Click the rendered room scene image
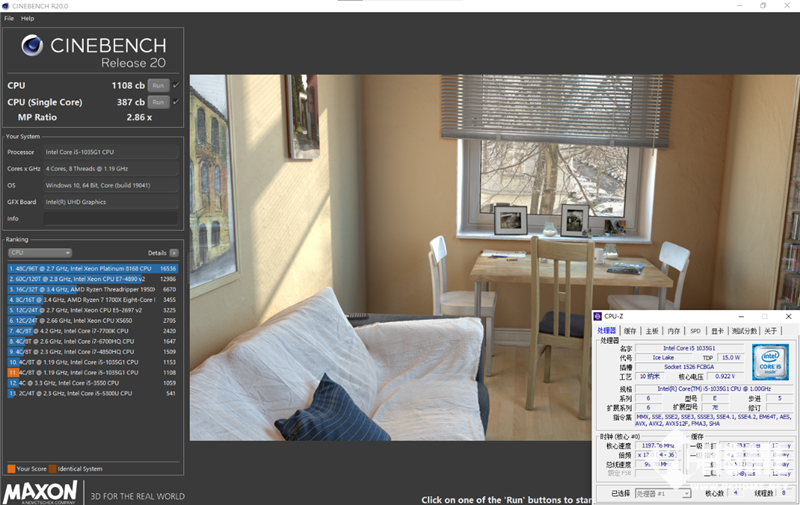 (x=494, y=258)
